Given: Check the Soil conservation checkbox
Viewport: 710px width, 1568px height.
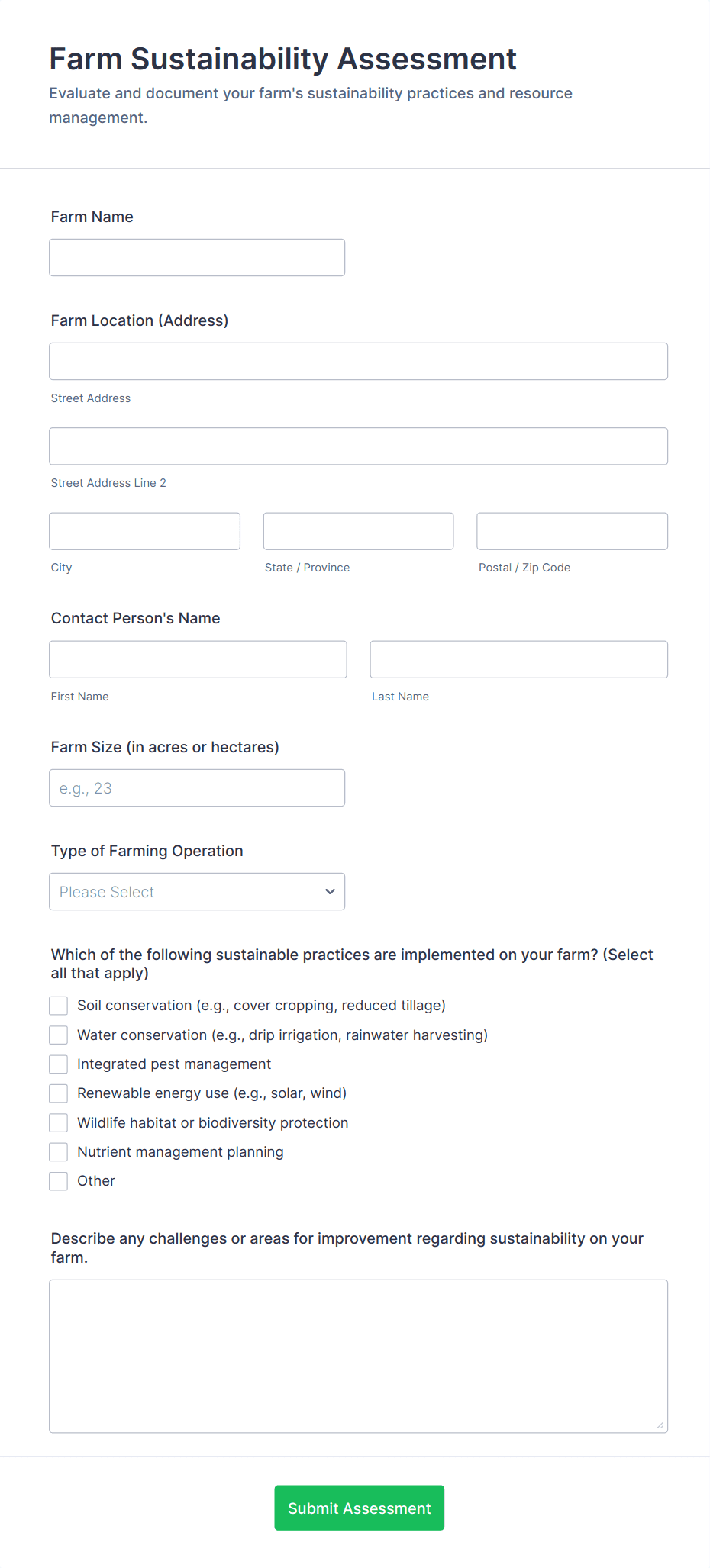Looking at the screenshot, I should pos(59,1006).
